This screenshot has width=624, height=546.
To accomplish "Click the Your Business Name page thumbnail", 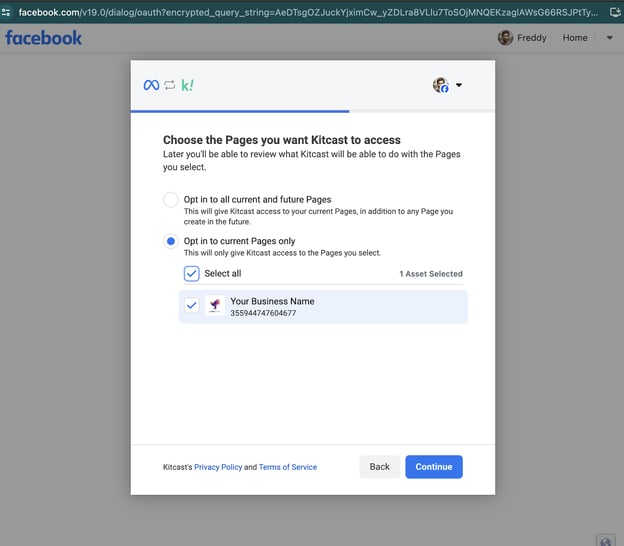I will click(214, 305).
